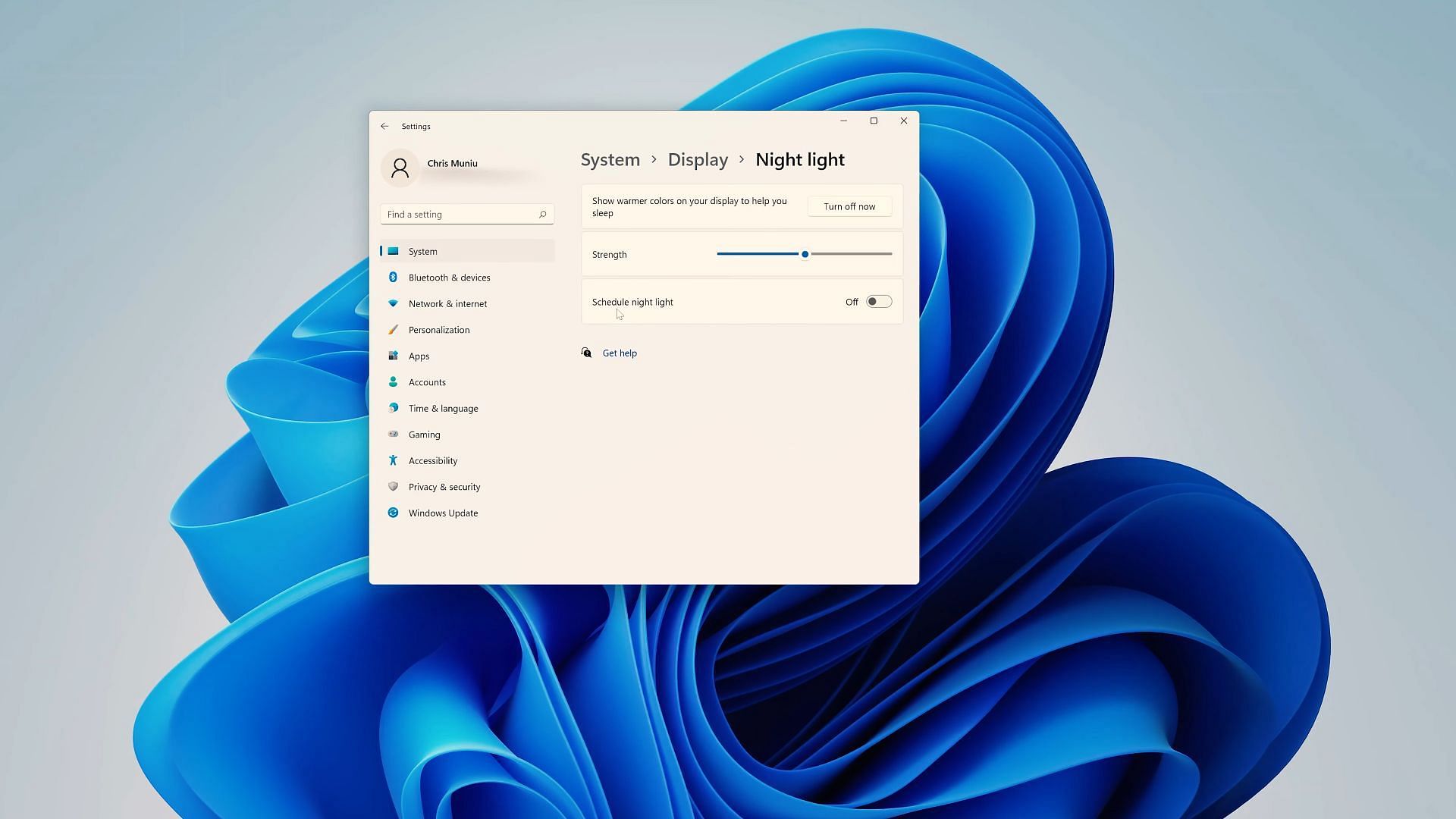1456x819 pixels.
Task: Click the Apps icon
Action: pos(393,355)
